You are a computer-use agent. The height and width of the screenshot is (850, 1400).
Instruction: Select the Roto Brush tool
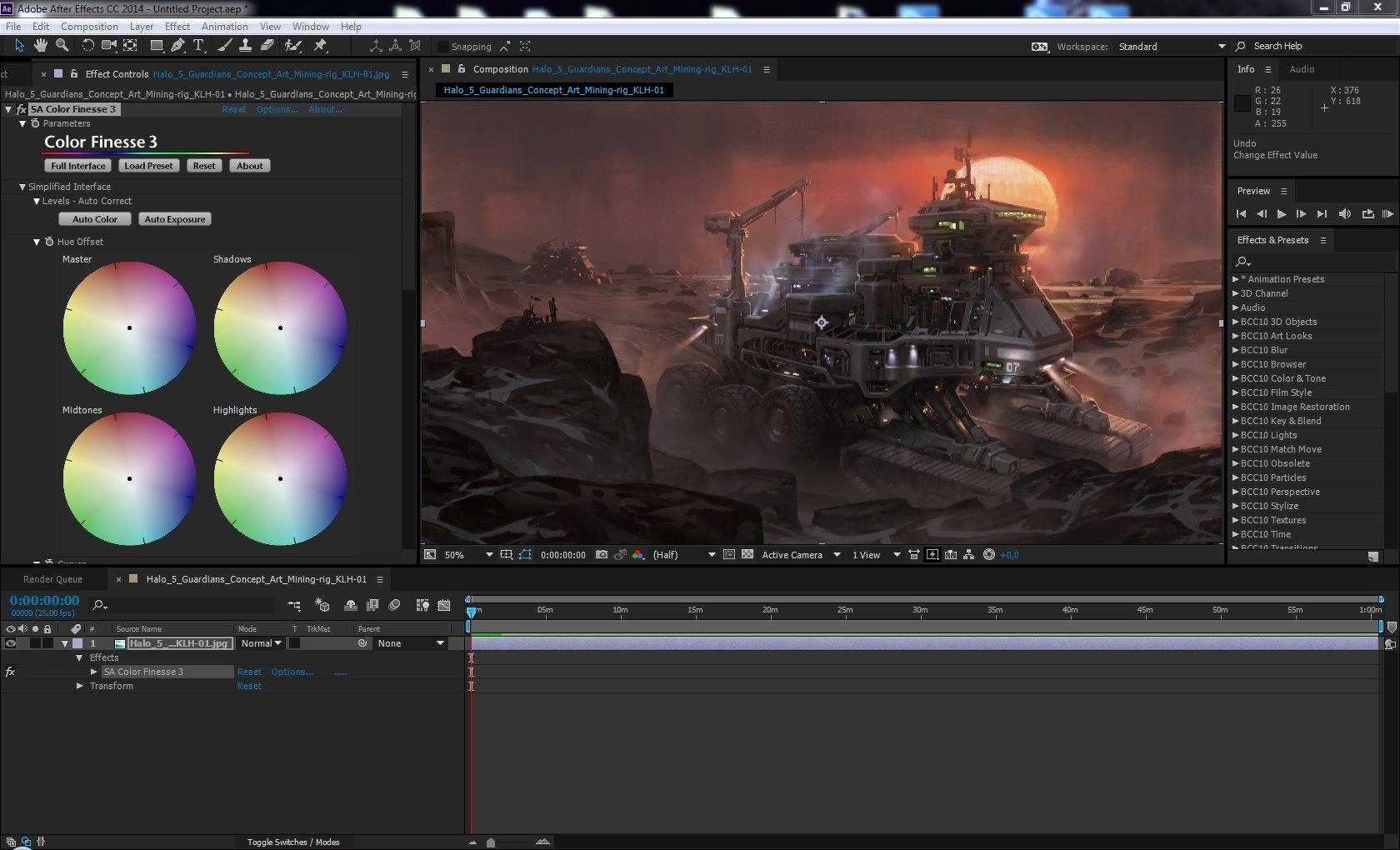(x=292, y=46)
